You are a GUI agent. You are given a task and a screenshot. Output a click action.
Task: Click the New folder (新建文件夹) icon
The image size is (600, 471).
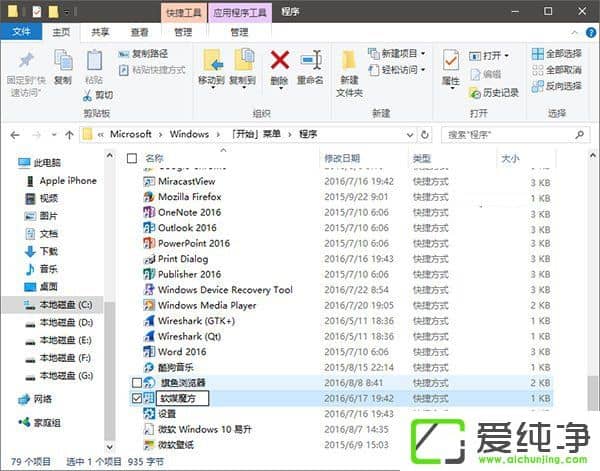point(349,60)
